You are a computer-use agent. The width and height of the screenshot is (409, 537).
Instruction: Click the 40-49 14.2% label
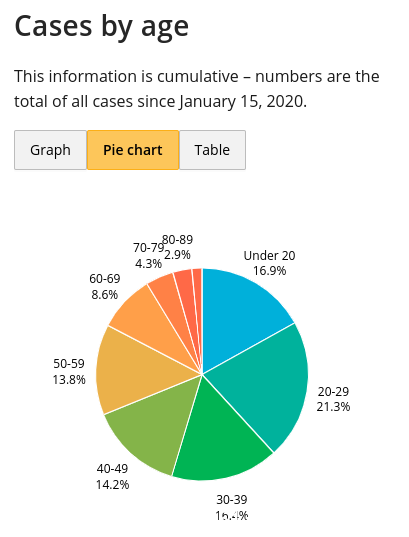pyautogui.click(x=112, y=476)
